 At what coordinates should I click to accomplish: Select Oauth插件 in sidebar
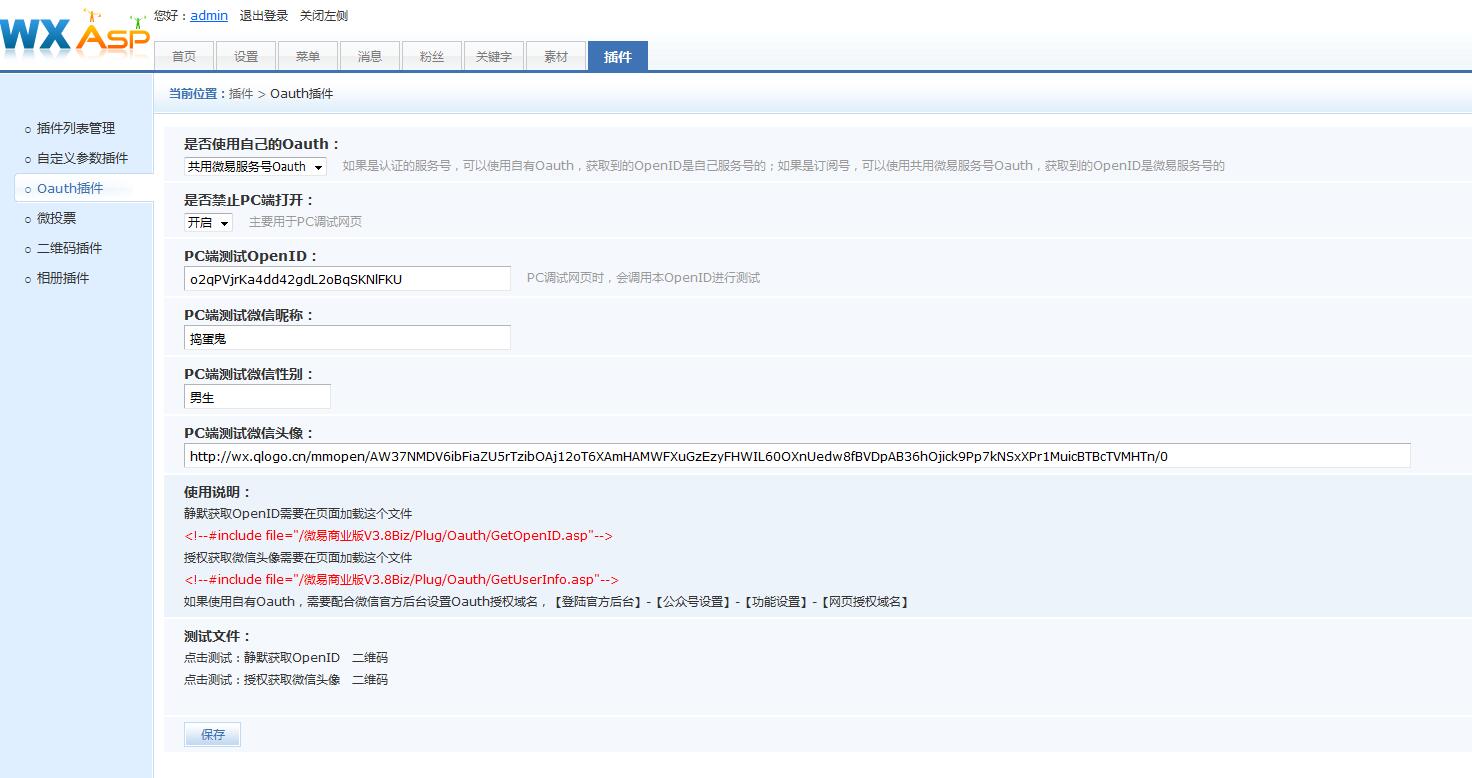(70, 188)
